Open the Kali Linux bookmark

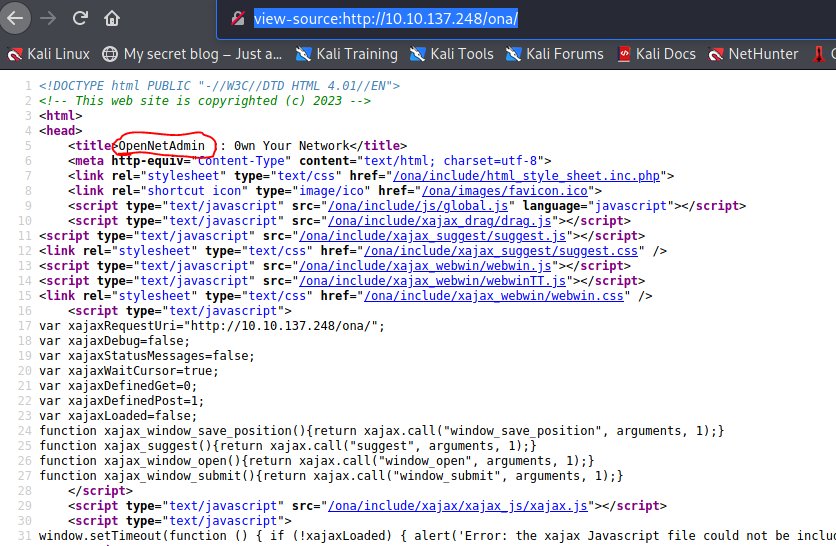click(x=49, y=54)
